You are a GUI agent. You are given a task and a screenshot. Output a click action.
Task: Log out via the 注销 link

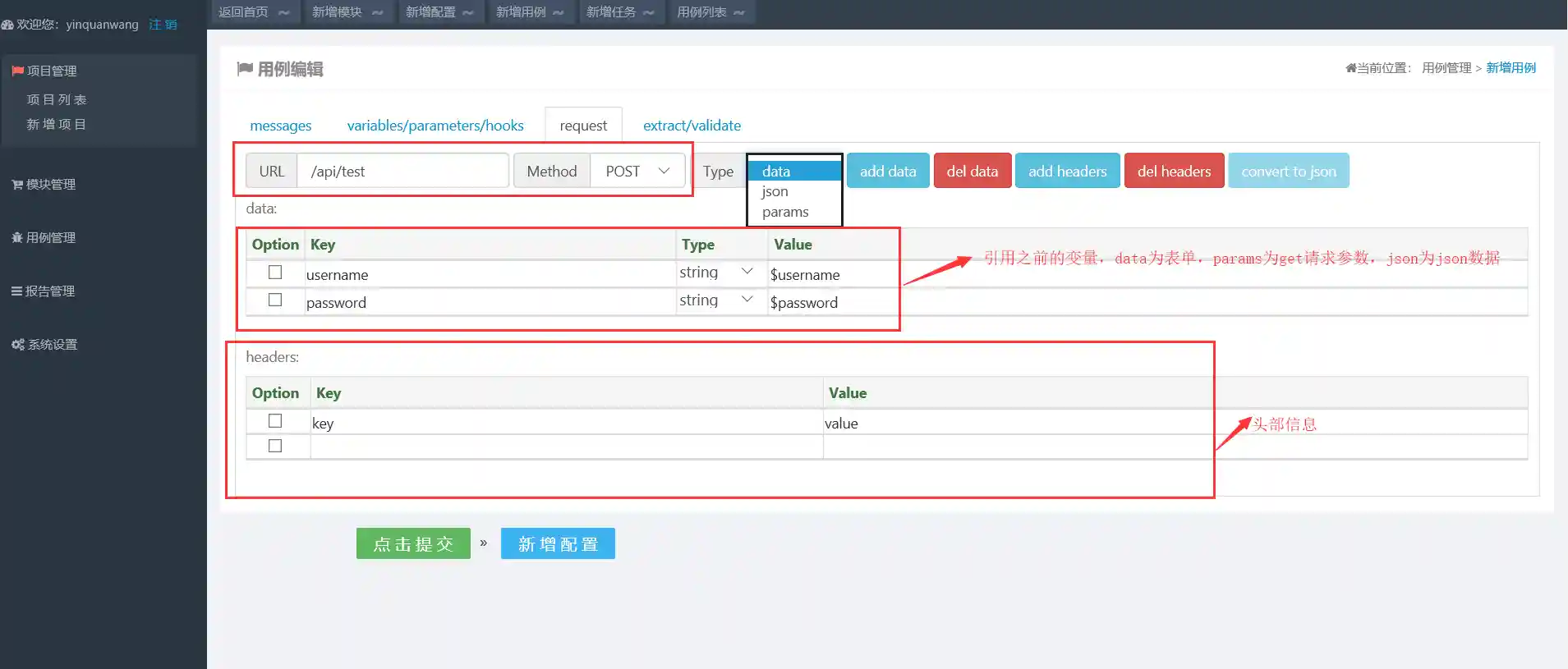pos(163,25)
